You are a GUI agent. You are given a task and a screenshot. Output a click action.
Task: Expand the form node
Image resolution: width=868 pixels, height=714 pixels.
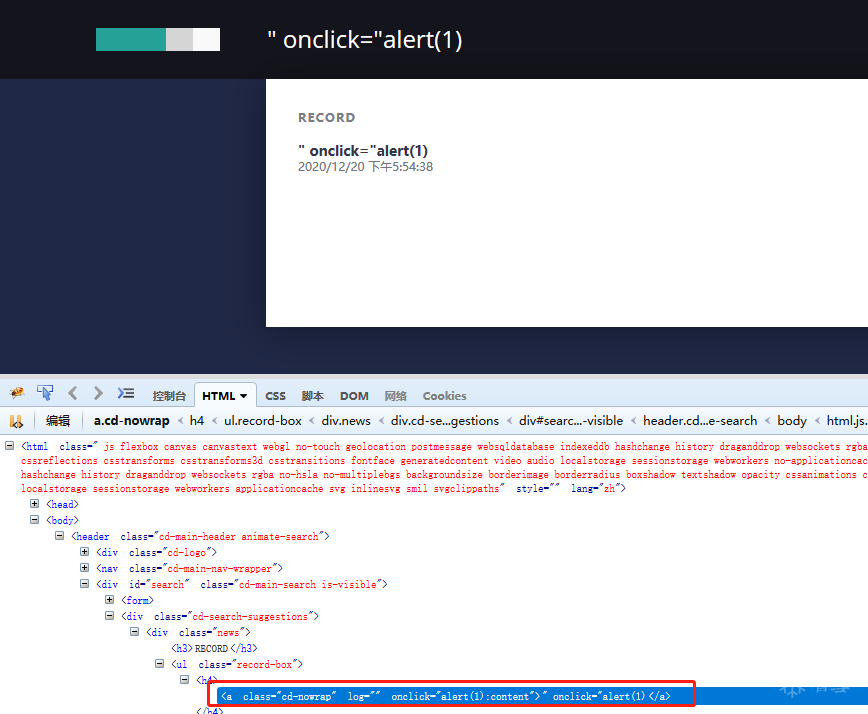[x=110, y=600]
